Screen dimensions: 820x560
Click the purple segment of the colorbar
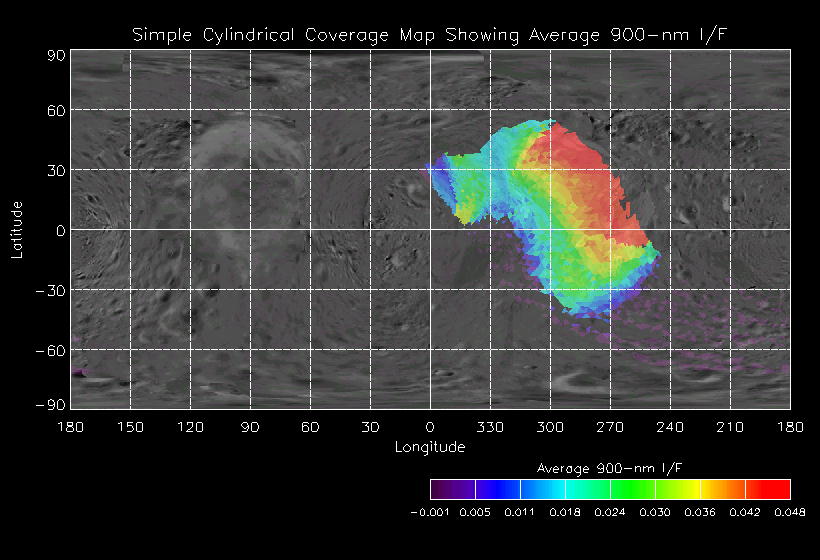pyautogui.click(x=453, y=489)
